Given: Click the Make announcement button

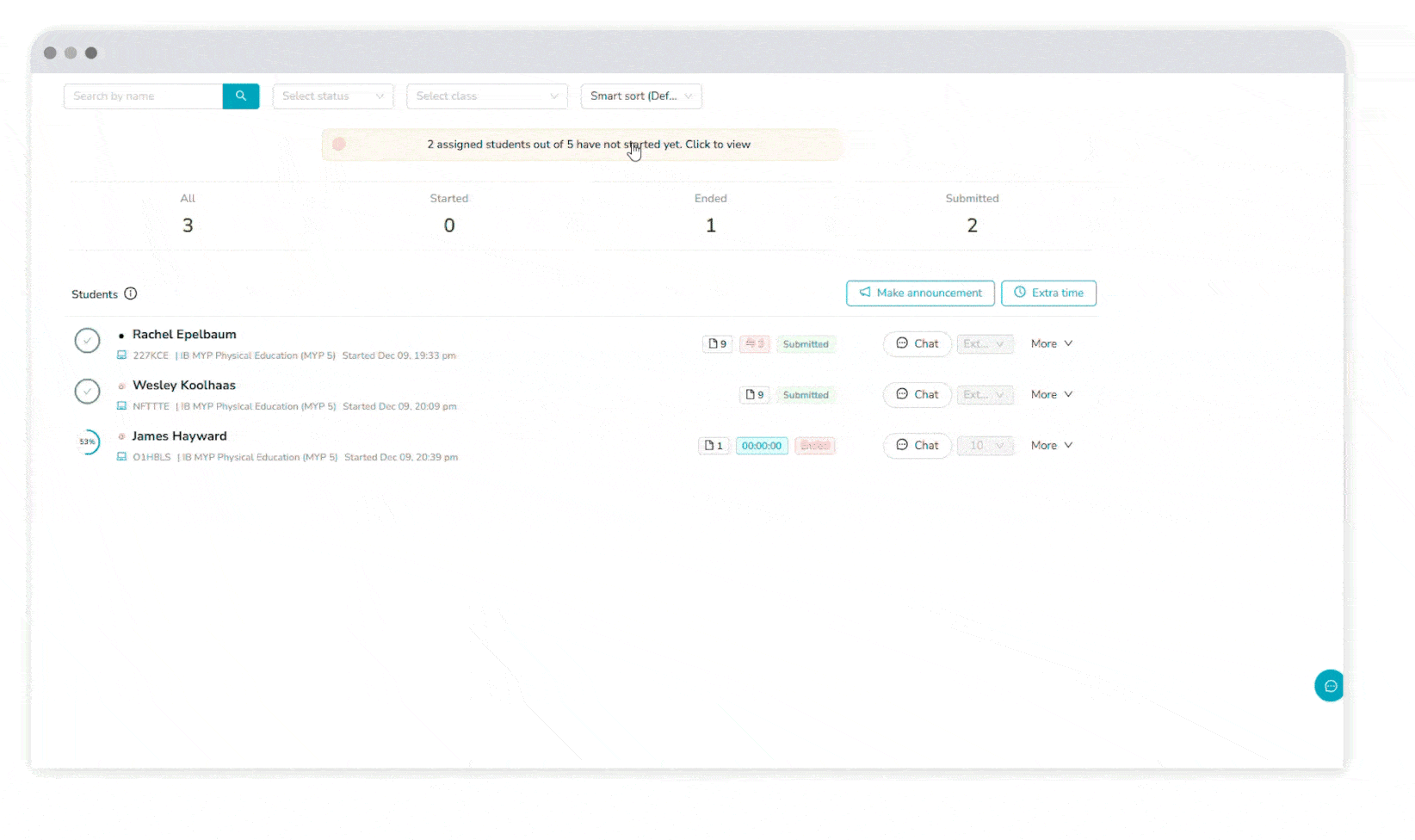Looking at the screenshot, I should tap(920, 293).
